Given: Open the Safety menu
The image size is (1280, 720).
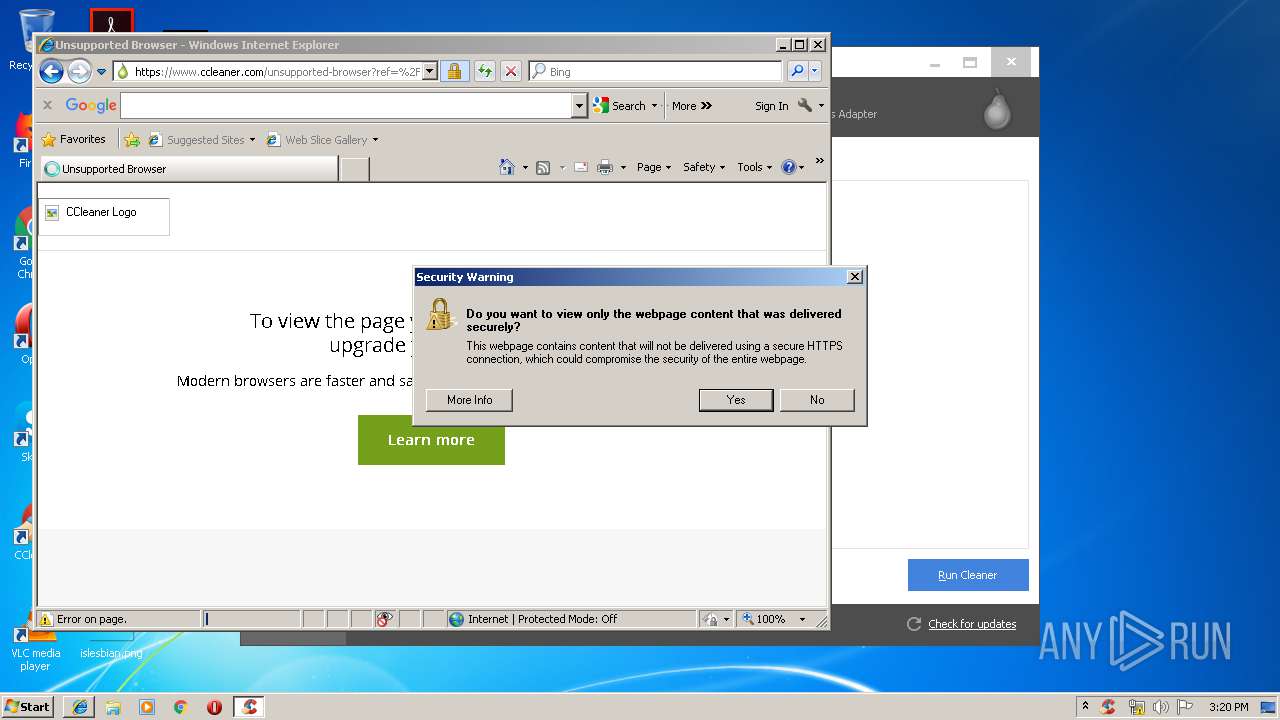Looking at the screenshot, I should pos(704,167).
